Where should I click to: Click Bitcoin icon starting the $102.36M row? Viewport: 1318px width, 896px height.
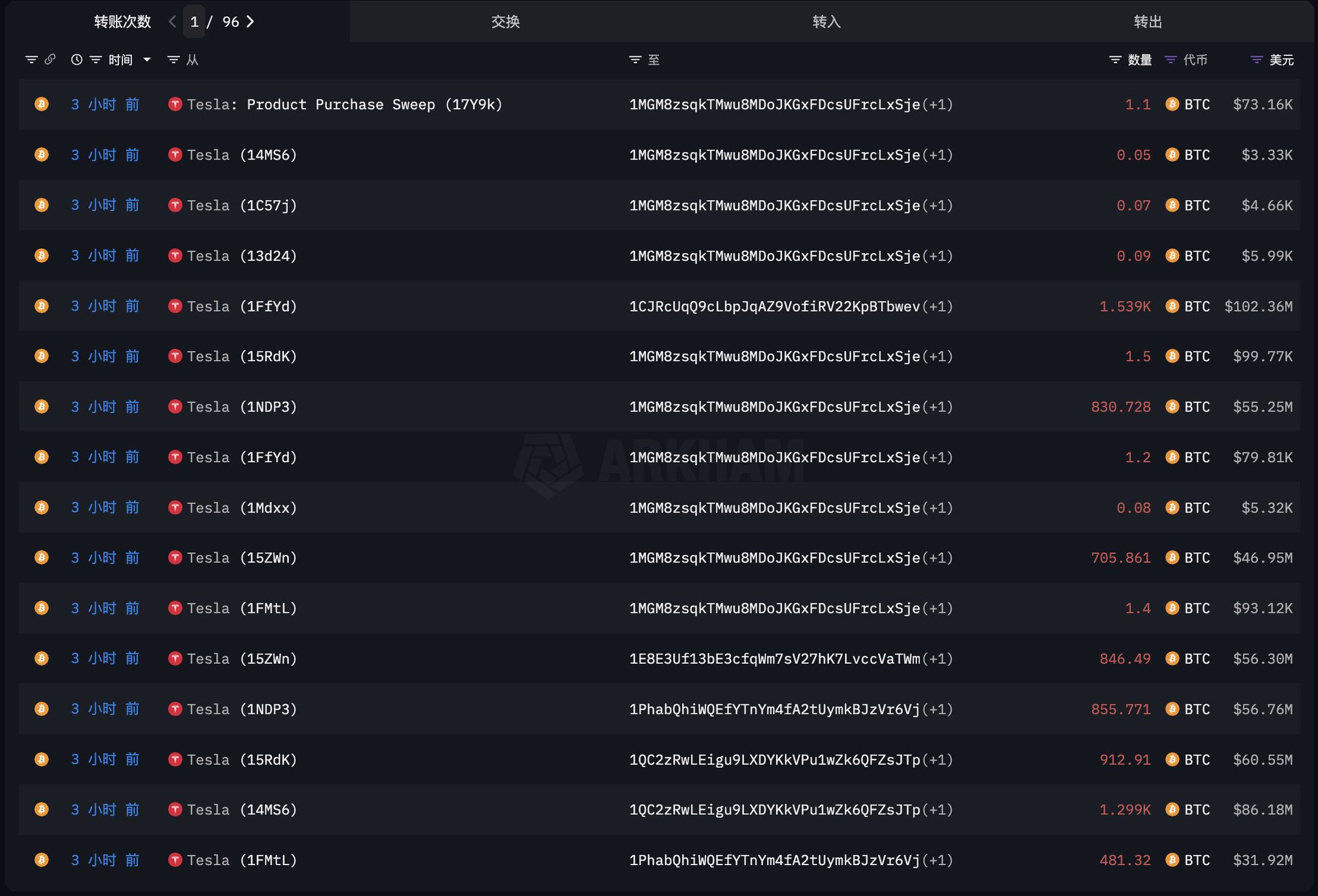42,306
